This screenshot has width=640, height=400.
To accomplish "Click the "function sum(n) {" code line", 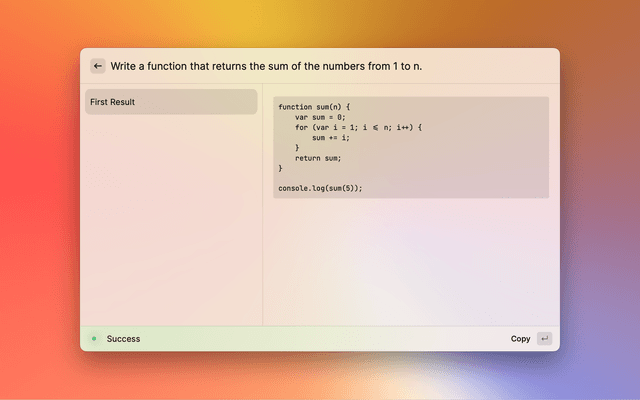I will [x=314, y=107].
